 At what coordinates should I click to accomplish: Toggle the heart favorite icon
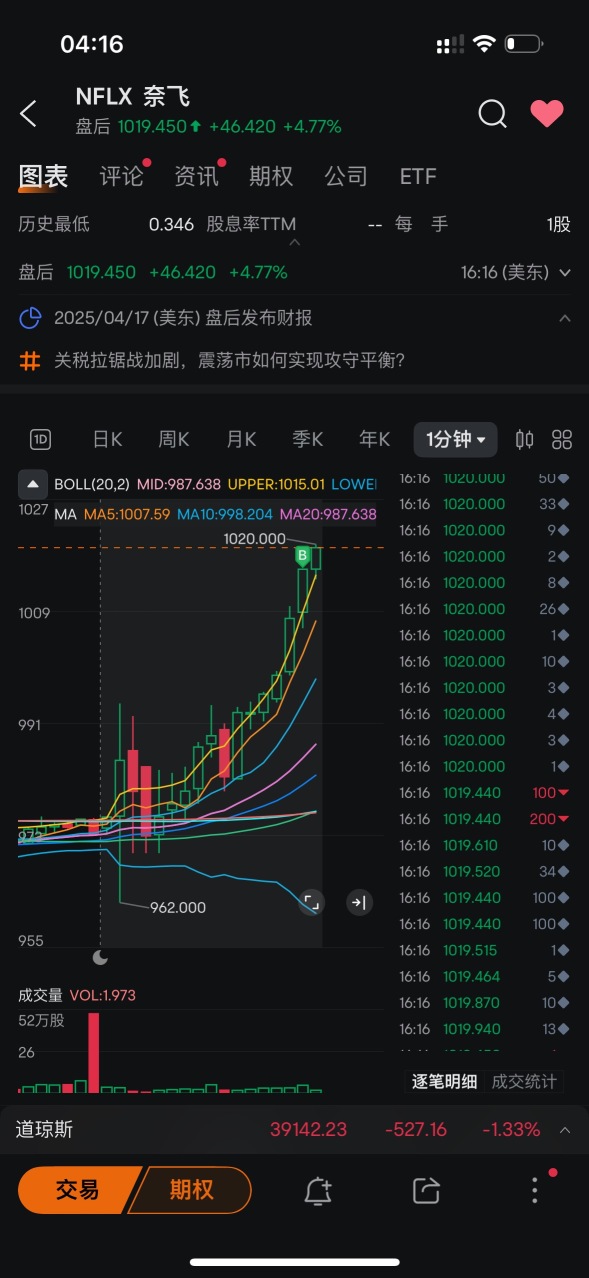click(547, 114)
